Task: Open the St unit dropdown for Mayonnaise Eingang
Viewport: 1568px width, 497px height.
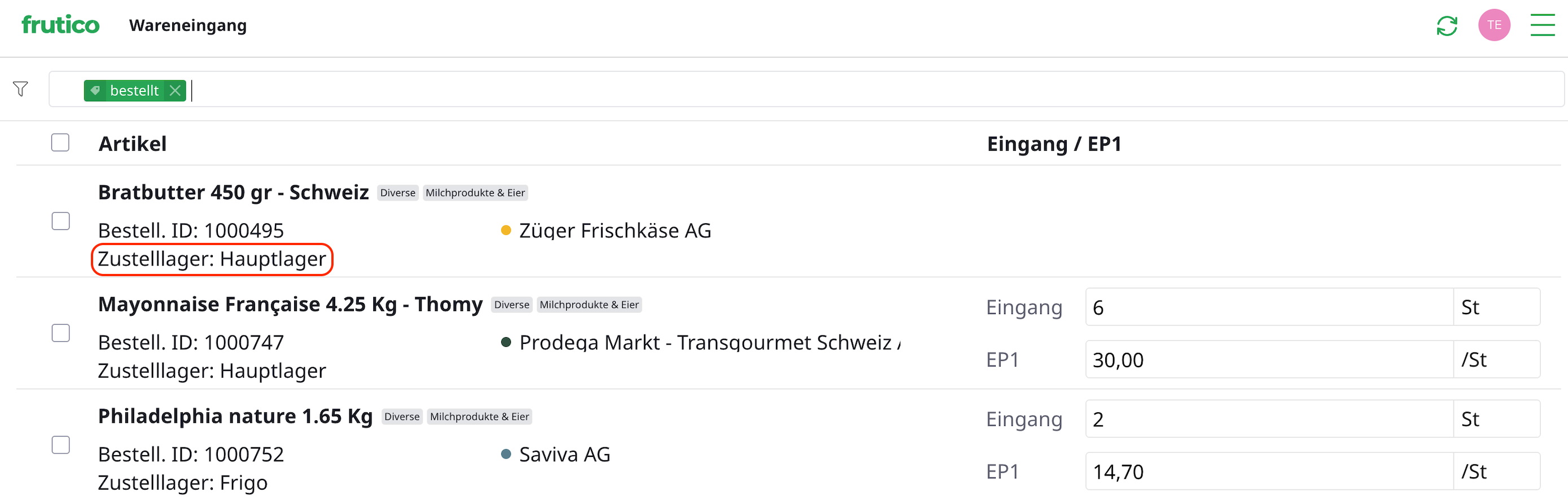Action: tap(1496, 308)
